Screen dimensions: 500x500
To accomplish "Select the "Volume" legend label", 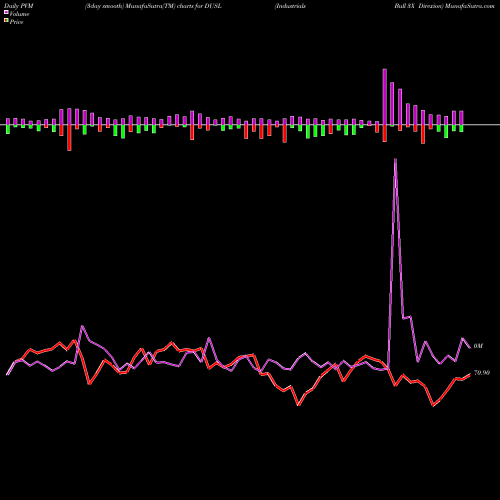I will (x=19, y=14).
